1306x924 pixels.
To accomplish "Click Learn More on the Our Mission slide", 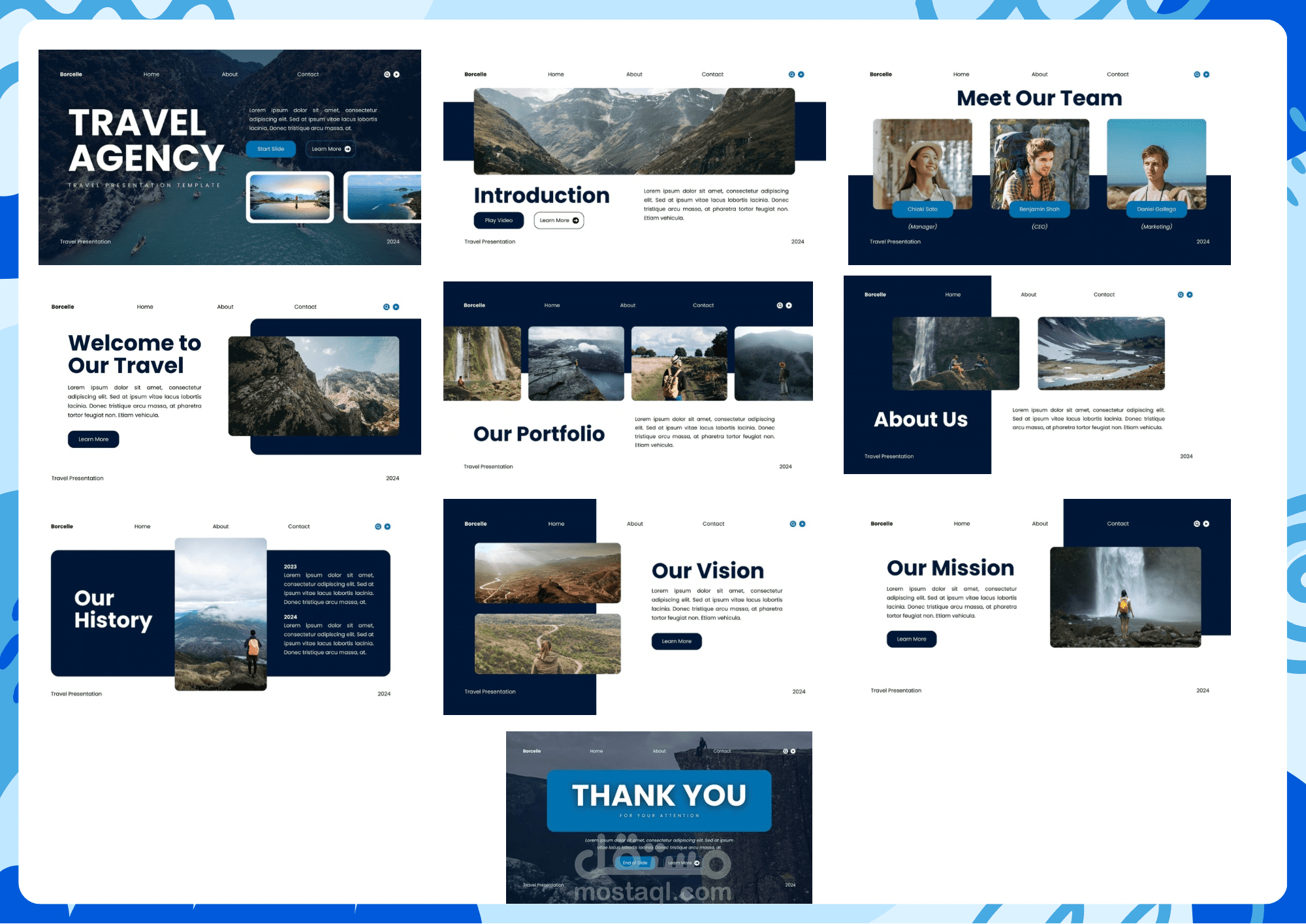I will pos(912,639).
